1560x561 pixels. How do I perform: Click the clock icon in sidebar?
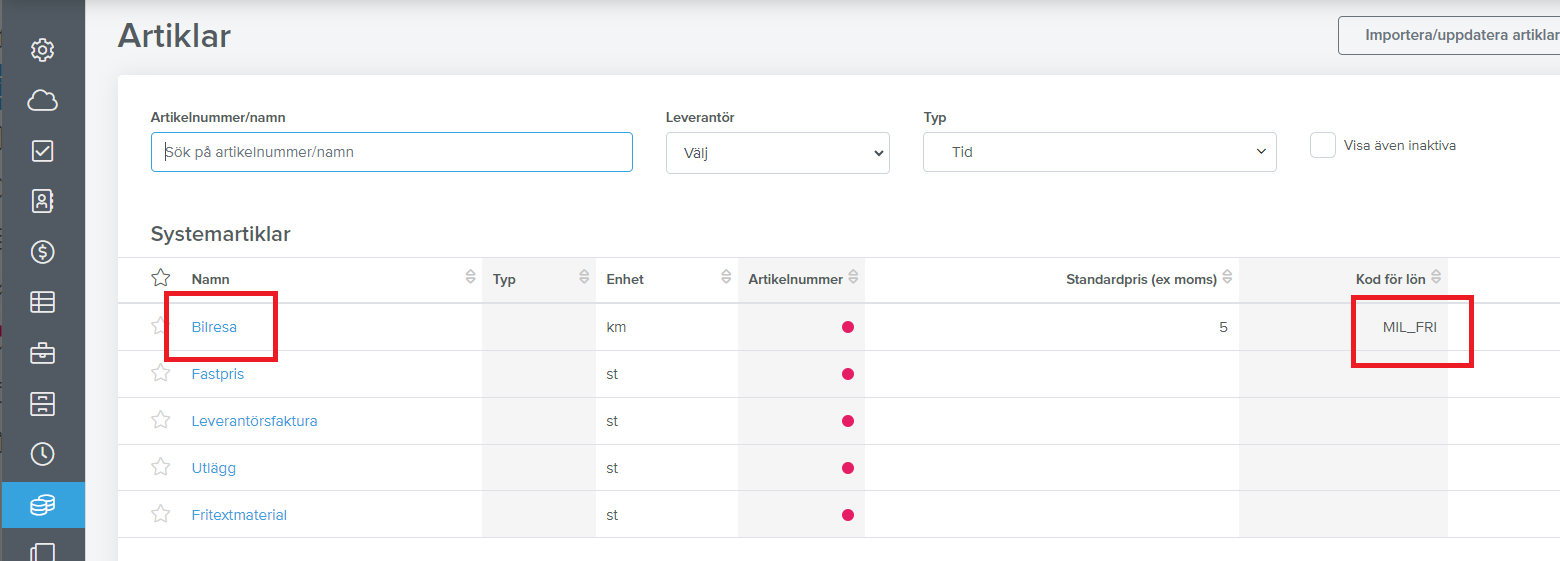[x=42, y=454]
